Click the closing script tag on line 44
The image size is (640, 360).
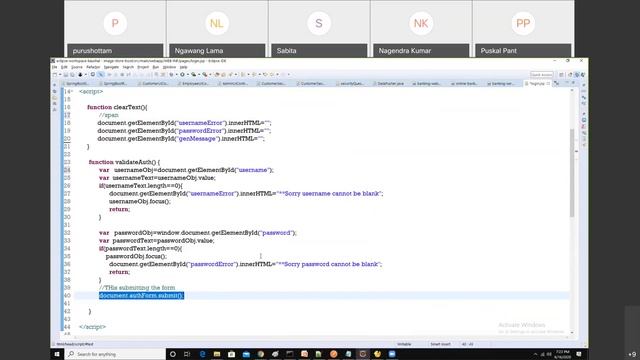tap(93, 327)
